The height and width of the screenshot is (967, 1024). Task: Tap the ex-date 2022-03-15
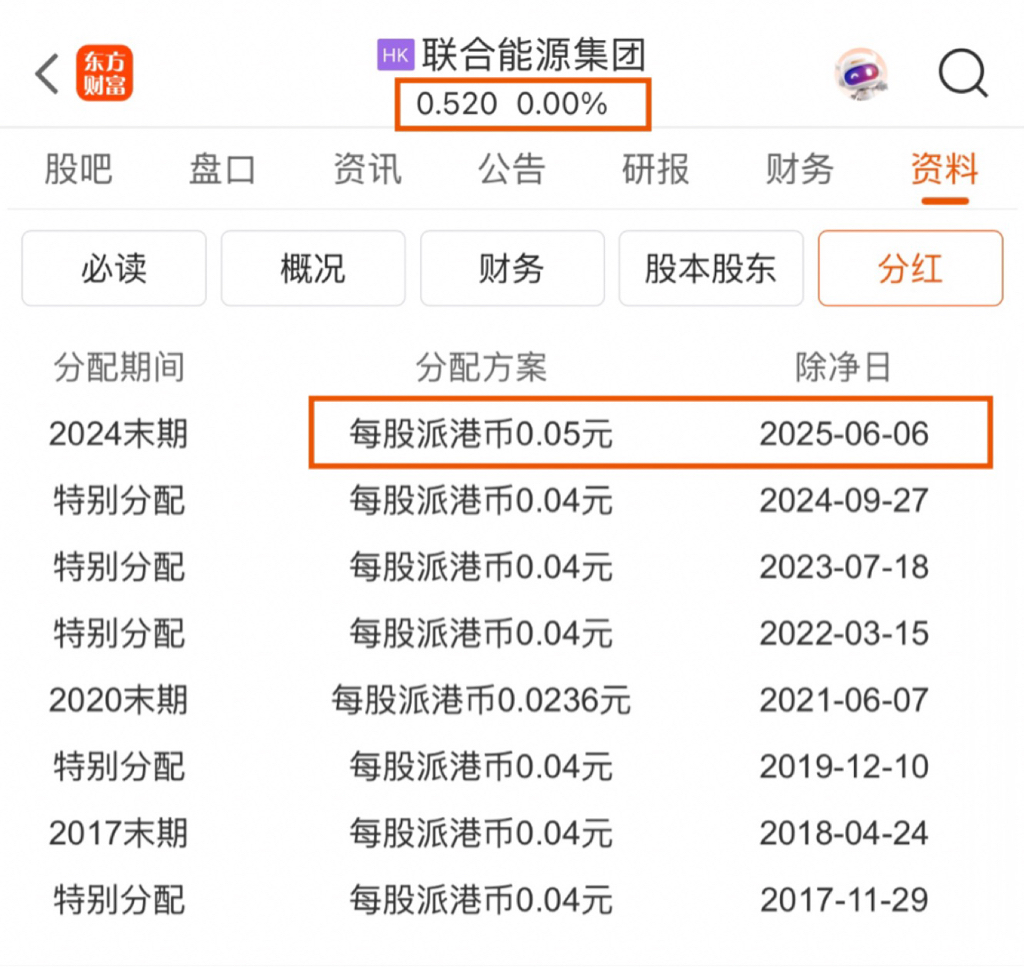pyautogui.click(x=844, y=633)
